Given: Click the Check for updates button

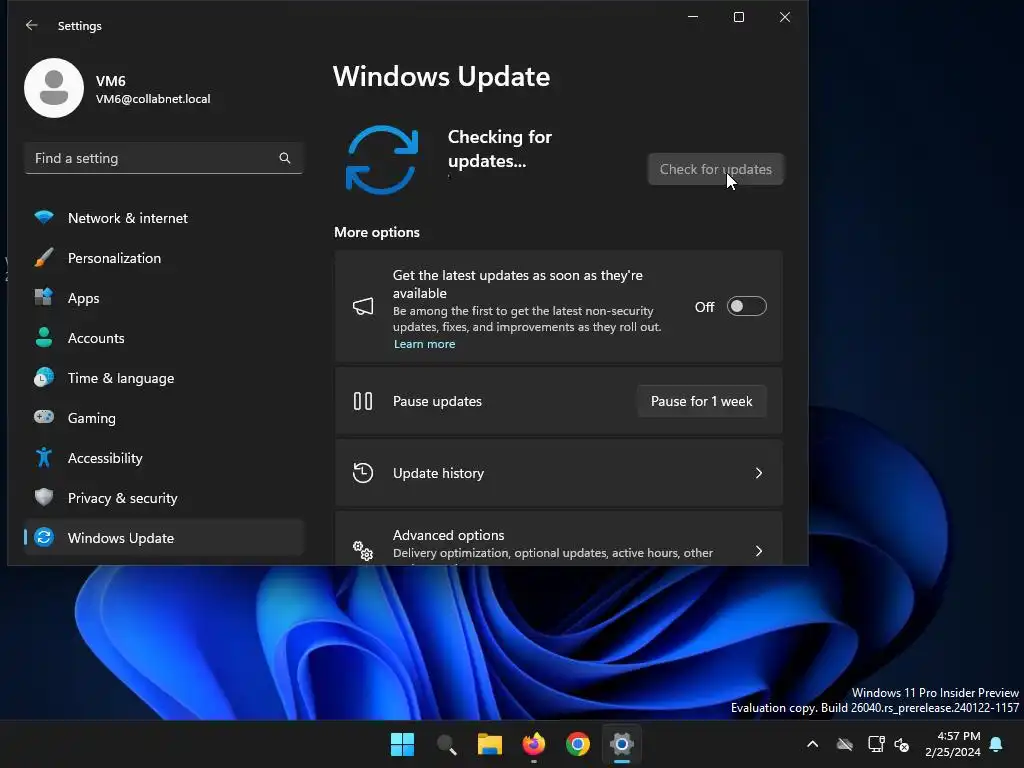Looking at the screenshot, I should 716,169.
